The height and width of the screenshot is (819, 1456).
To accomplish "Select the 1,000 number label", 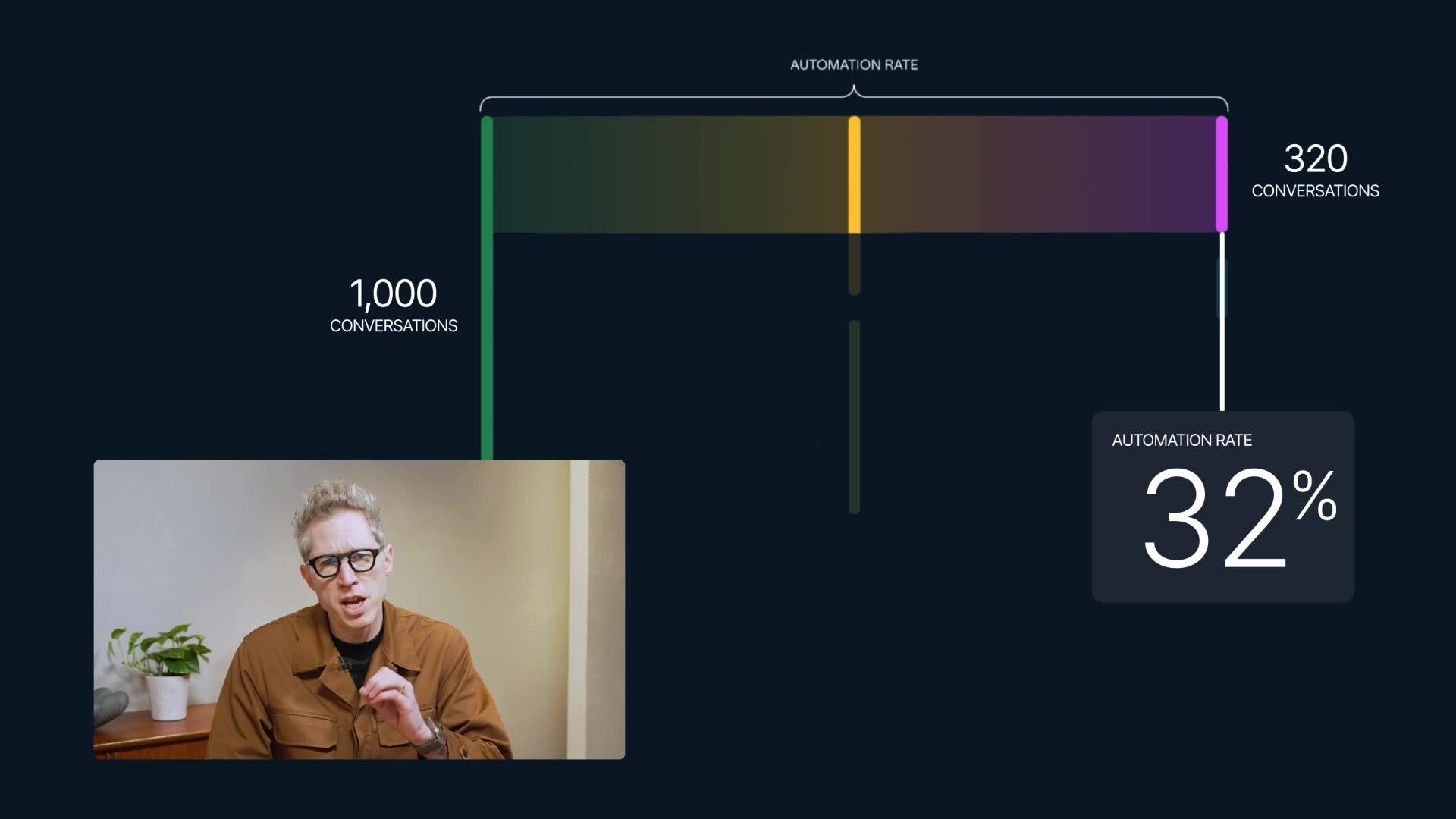I will click(x=393, y=294).
